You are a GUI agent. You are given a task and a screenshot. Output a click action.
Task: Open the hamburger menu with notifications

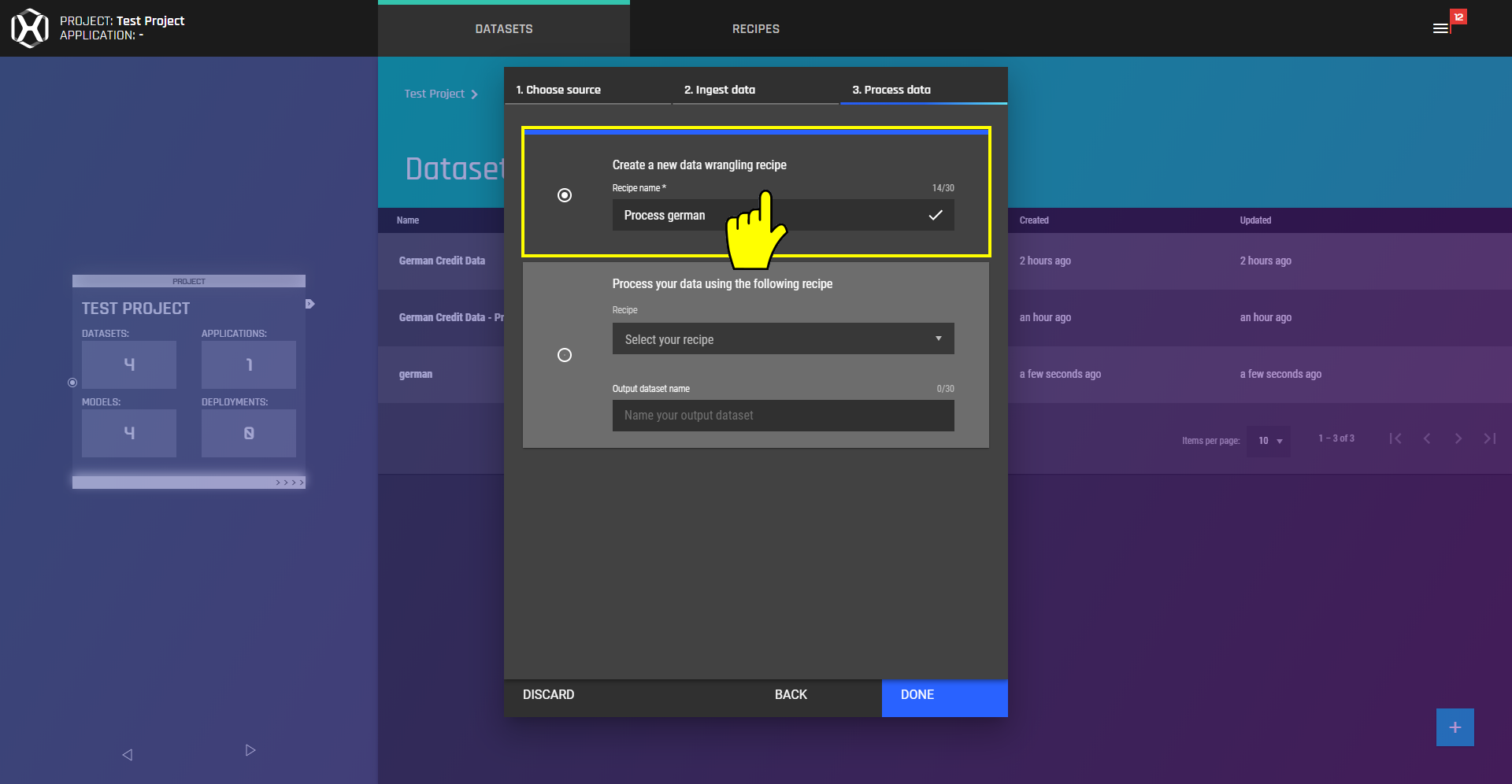point(1440,28)
